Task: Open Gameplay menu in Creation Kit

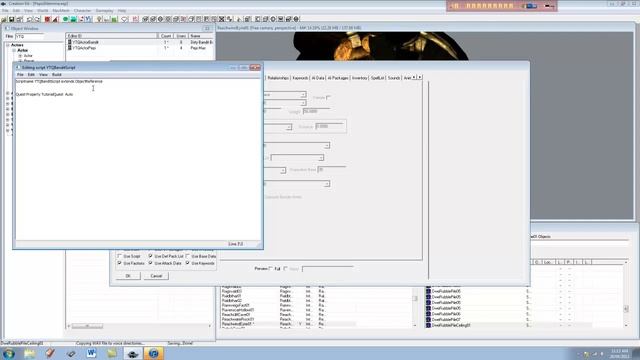Action: pos(104,11)
